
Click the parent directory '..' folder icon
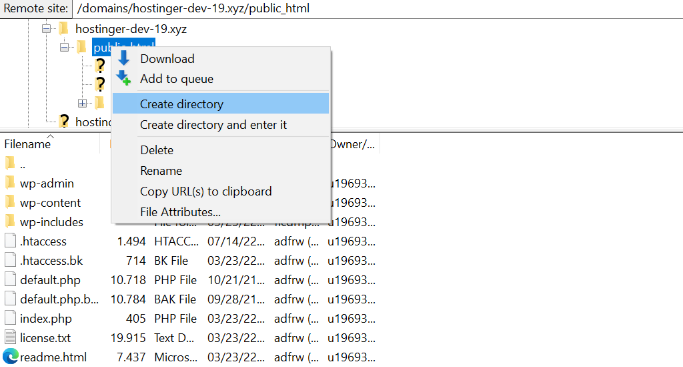click(10, 164)
